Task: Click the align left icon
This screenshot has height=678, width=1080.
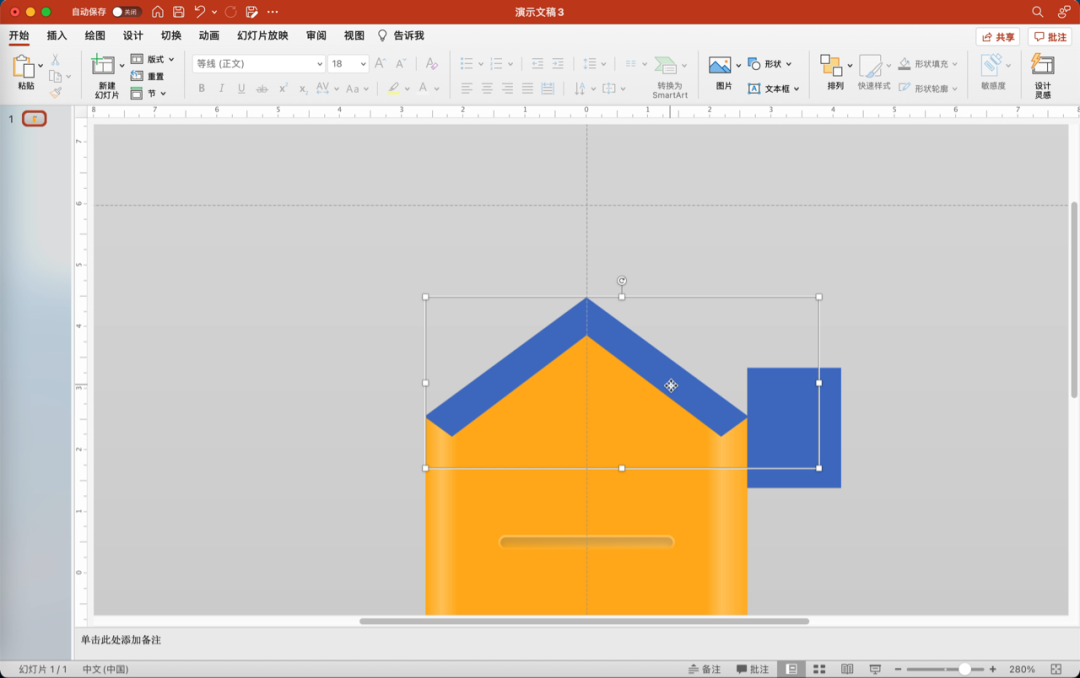Action: point(466,88)
